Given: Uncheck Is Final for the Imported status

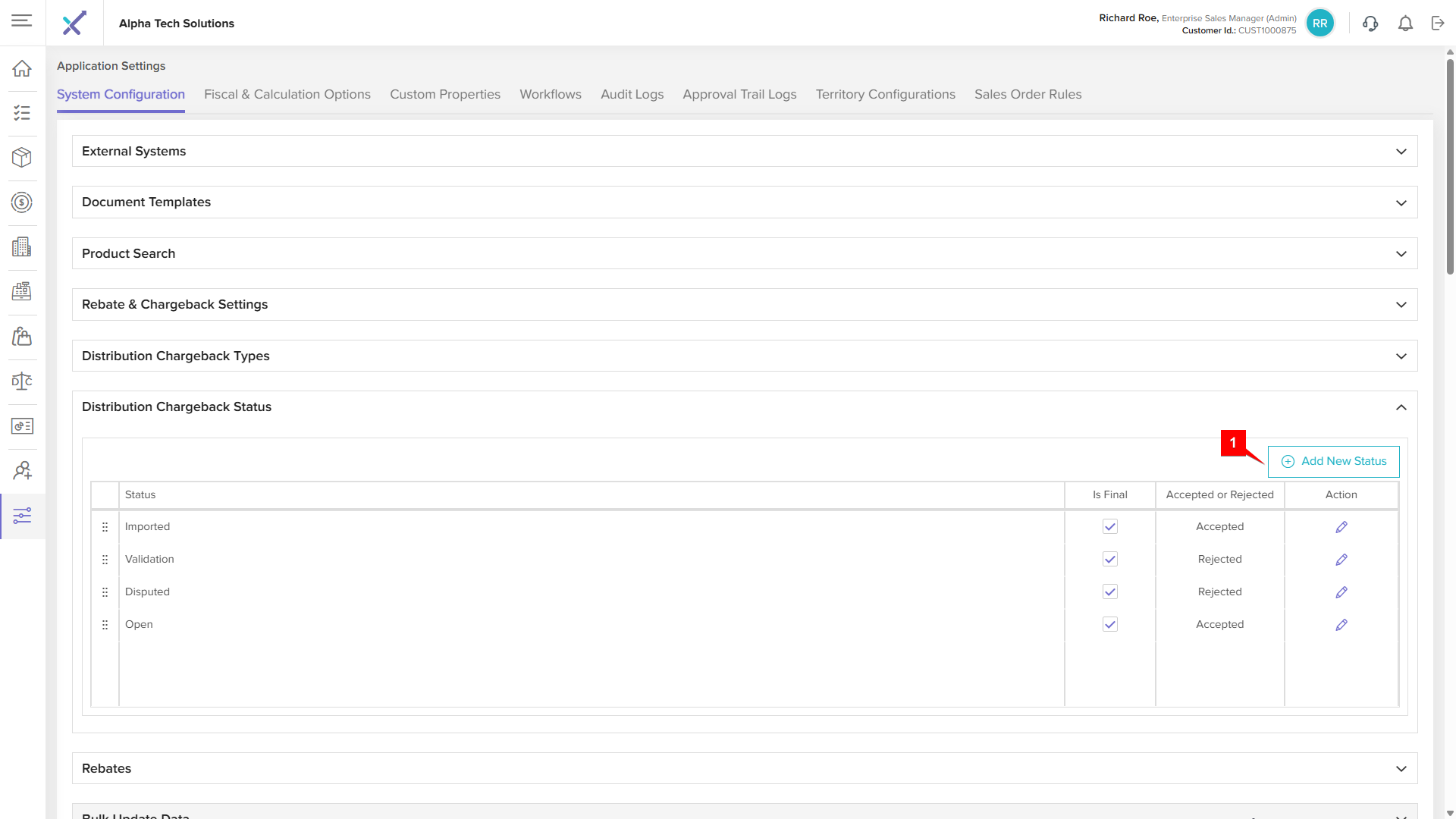Looking at the screenshot, I should [x=1109, y=526].
